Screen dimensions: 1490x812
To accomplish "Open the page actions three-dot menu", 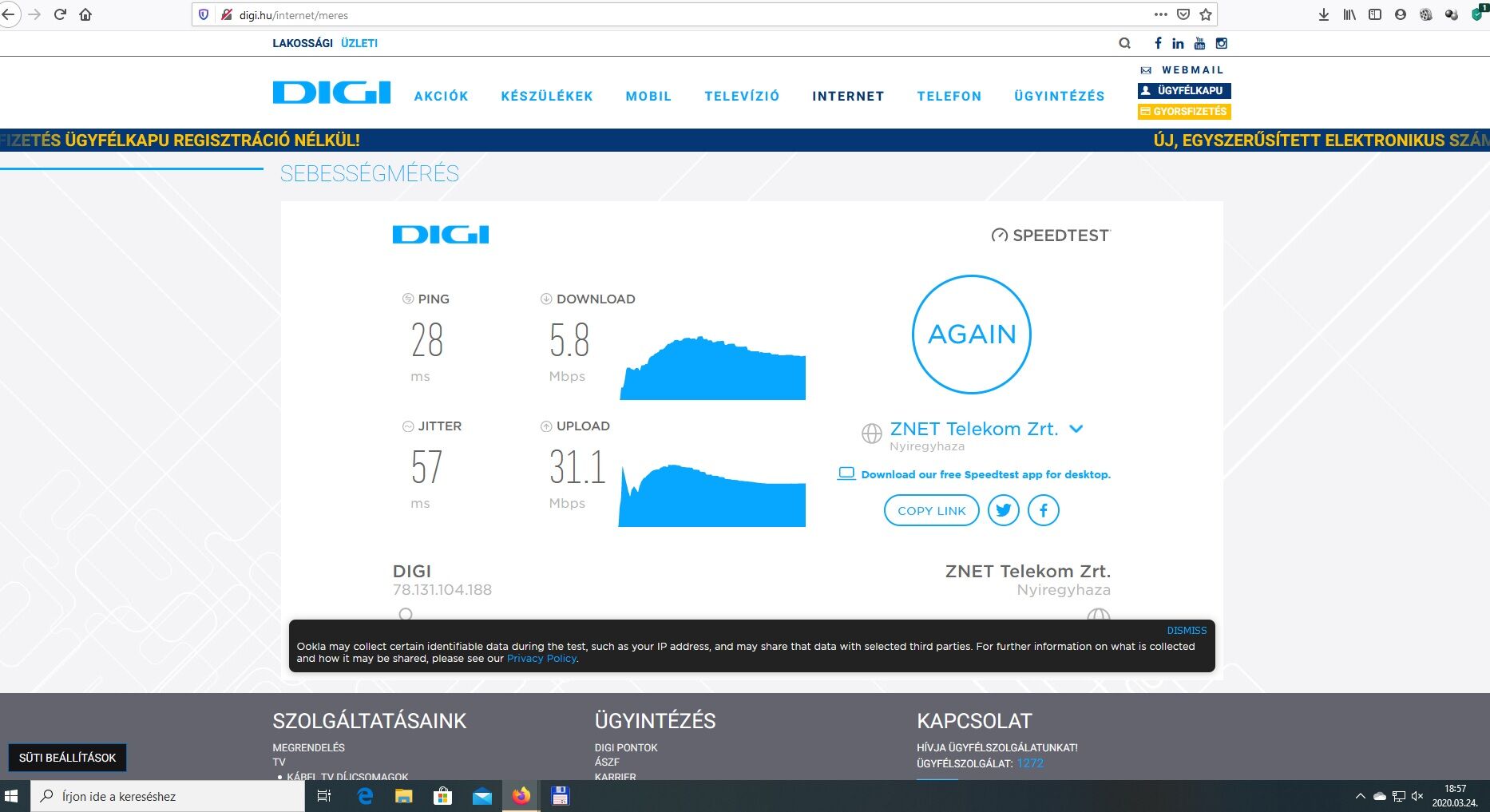I will click(1160, 14).
